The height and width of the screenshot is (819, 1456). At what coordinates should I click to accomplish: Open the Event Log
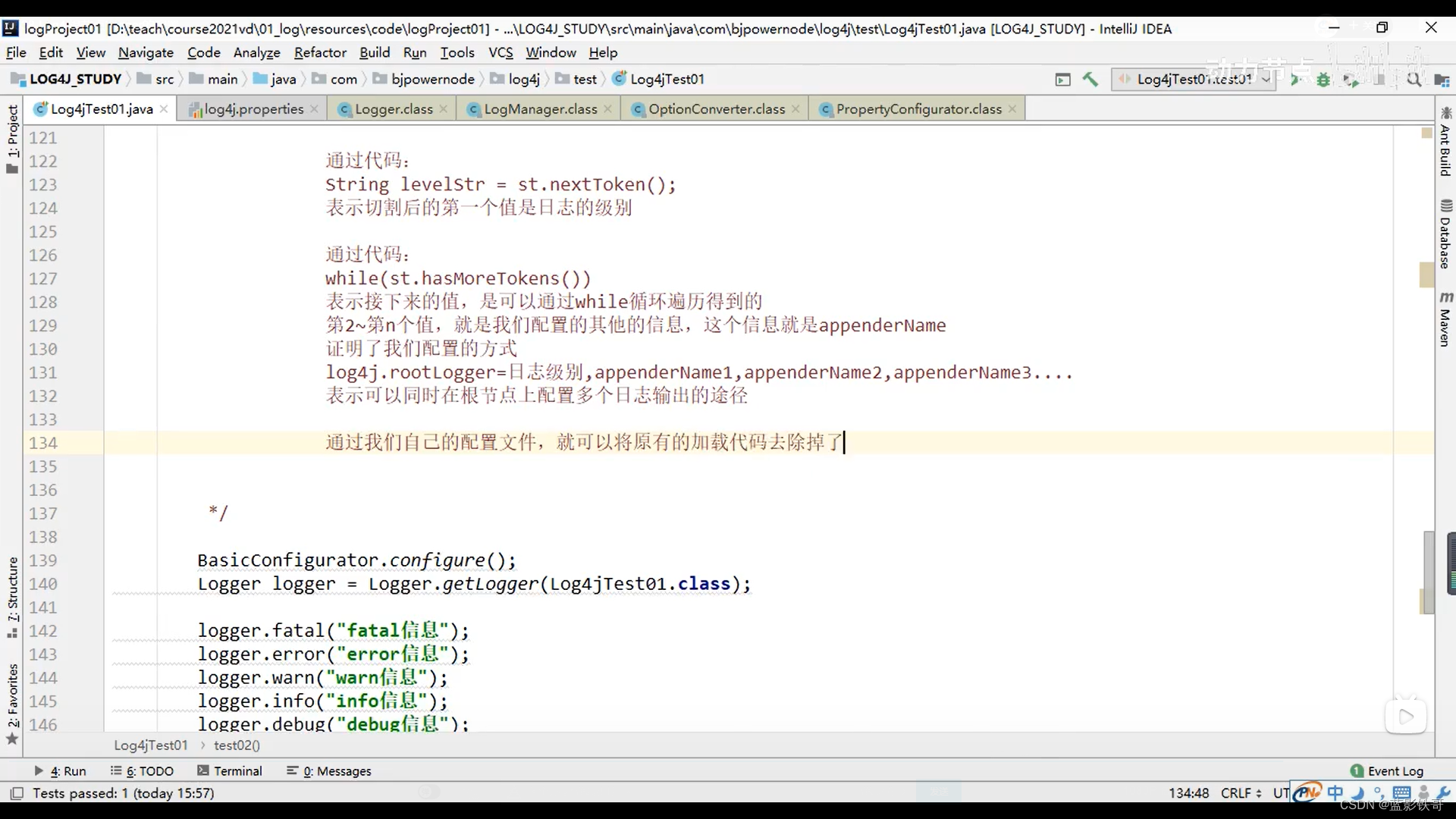(1387, 771)
